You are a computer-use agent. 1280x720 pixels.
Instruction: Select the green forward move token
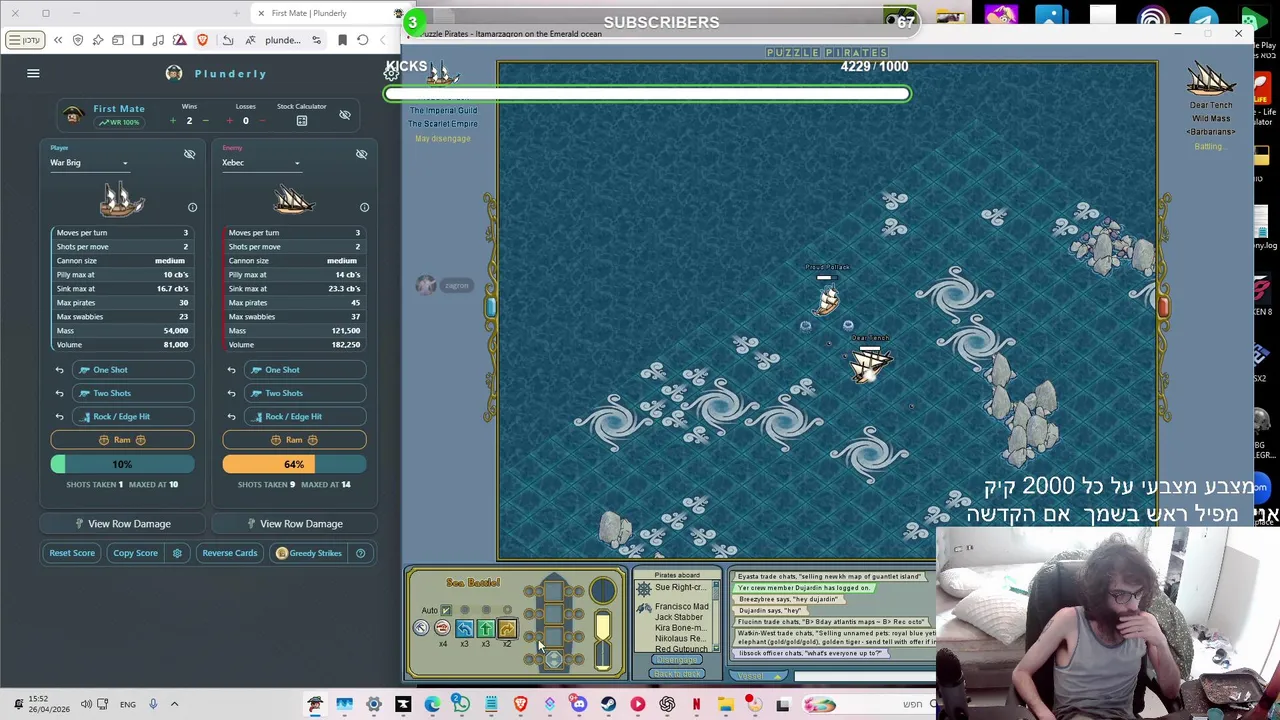tap(485, 628)
